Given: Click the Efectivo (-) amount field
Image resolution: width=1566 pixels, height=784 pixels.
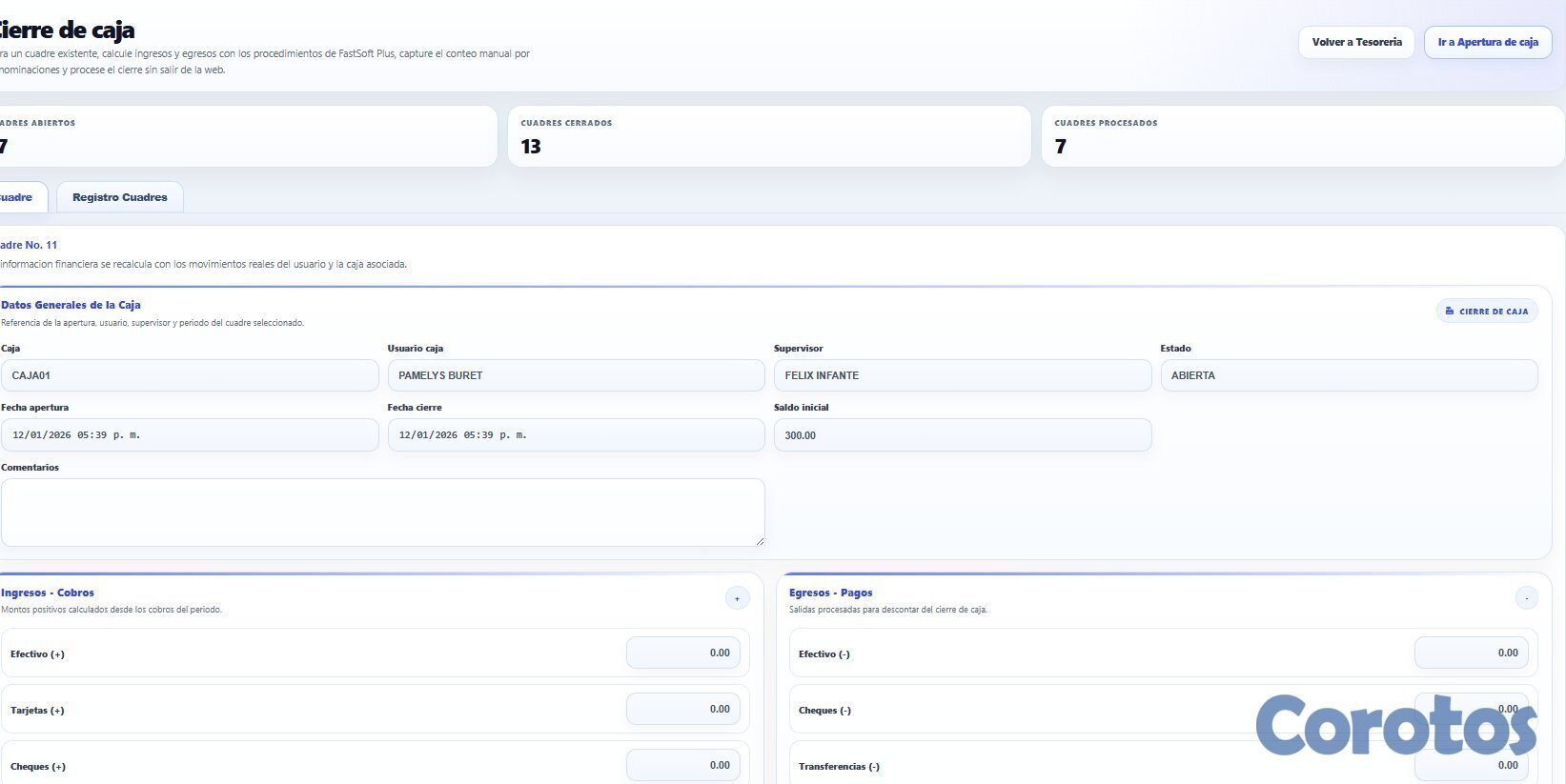Looking at the screenshot, I should point(1471,653).
